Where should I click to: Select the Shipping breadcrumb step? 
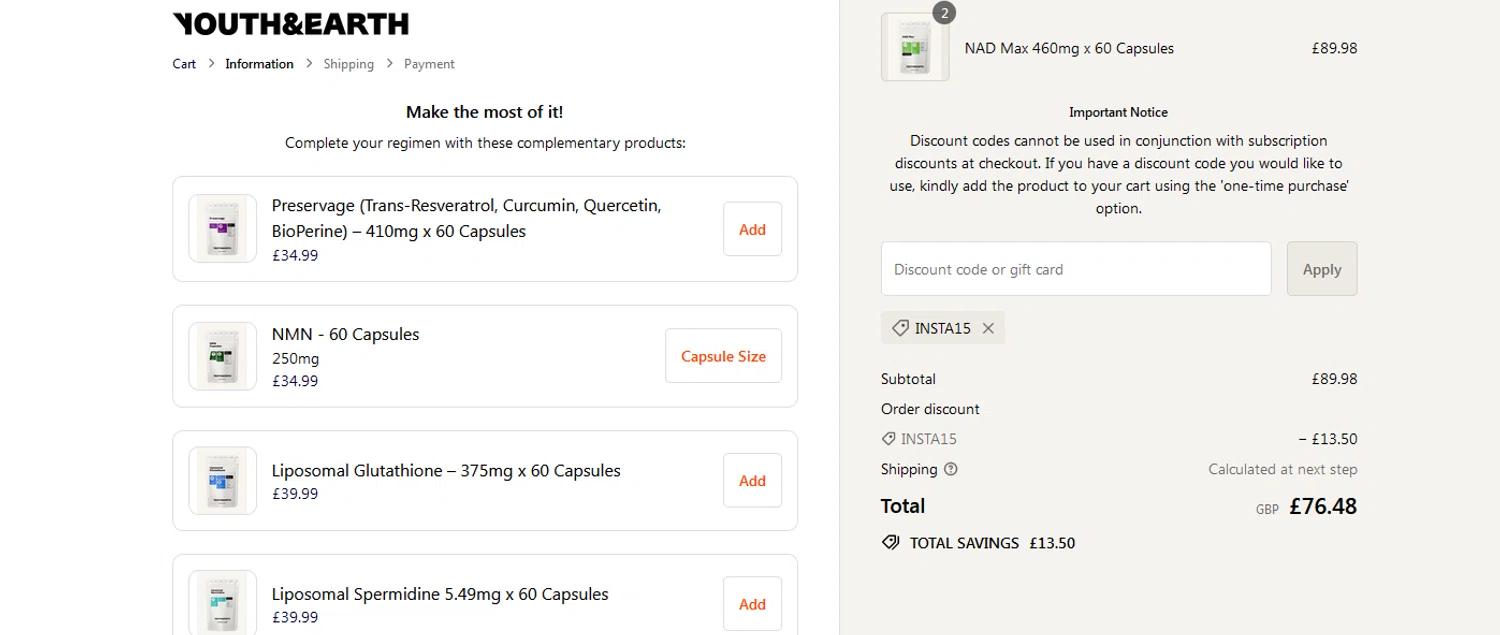point(348,64)
